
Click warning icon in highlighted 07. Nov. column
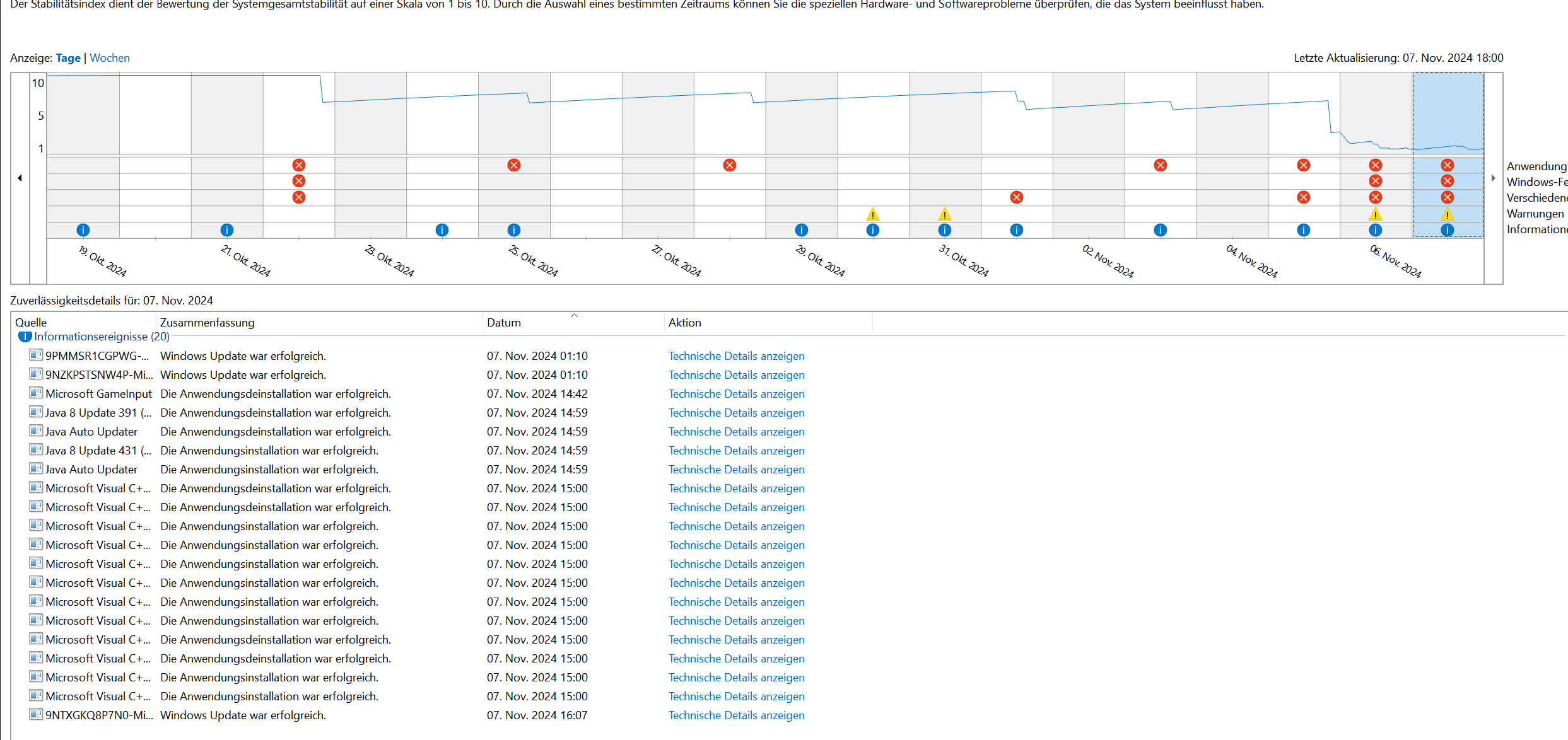1448,214
